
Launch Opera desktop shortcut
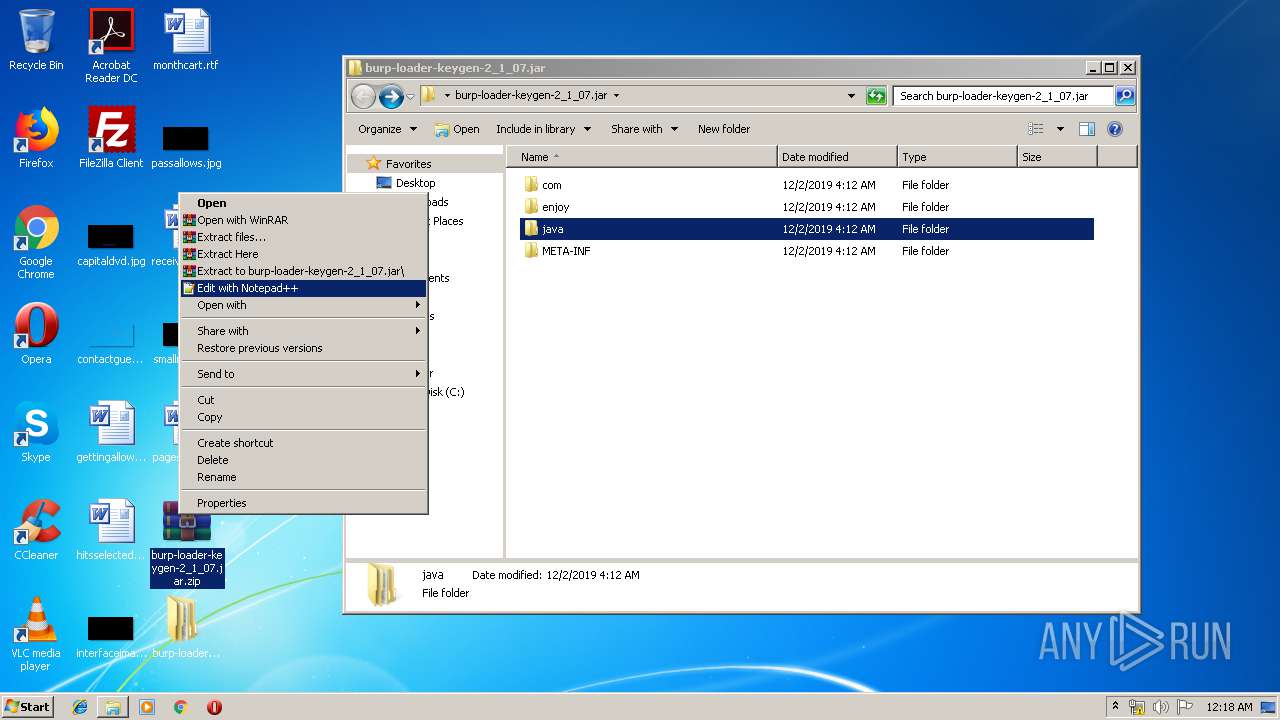[x=36, y=334]
